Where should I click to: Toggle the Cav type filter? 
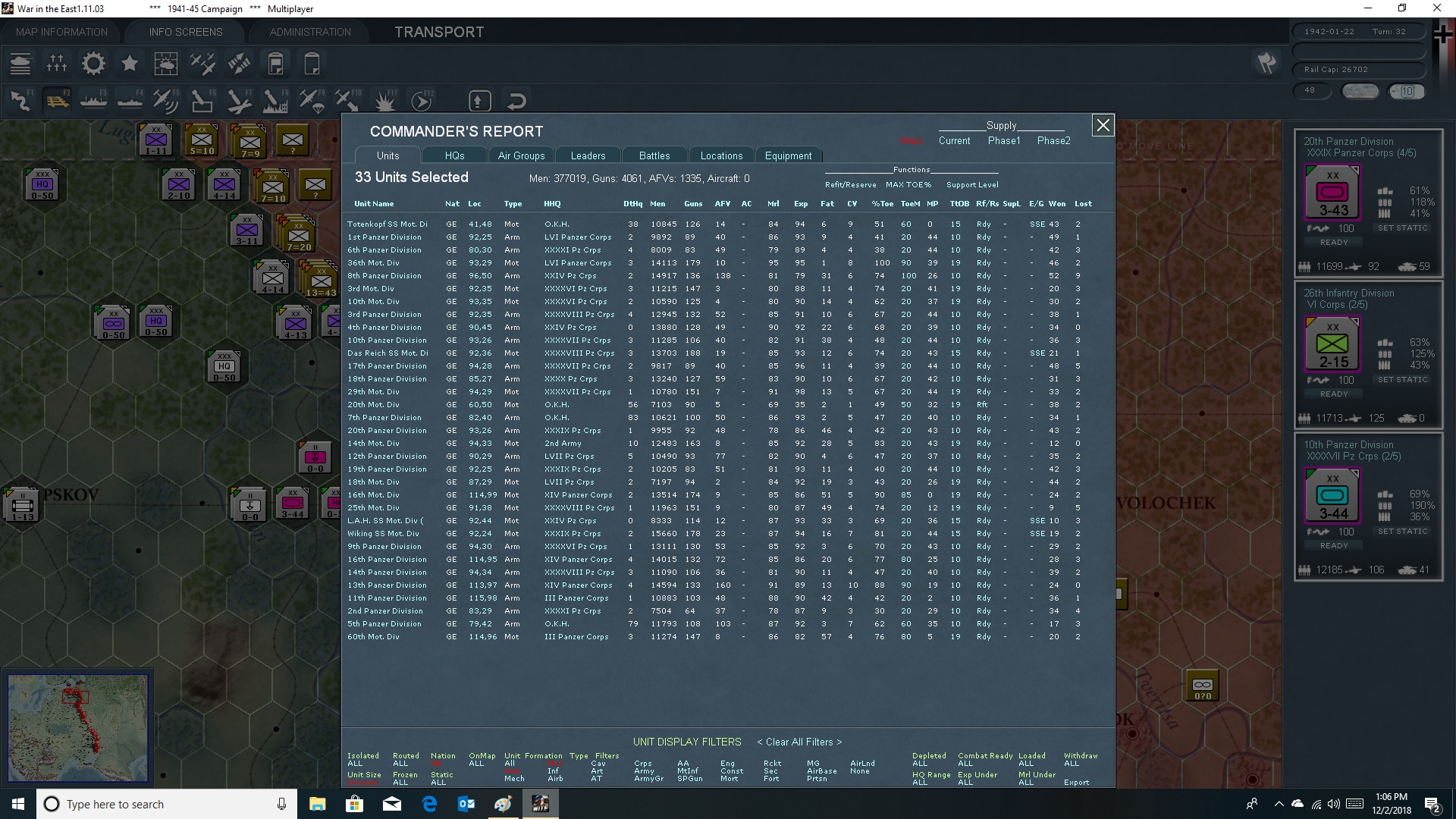598,763
